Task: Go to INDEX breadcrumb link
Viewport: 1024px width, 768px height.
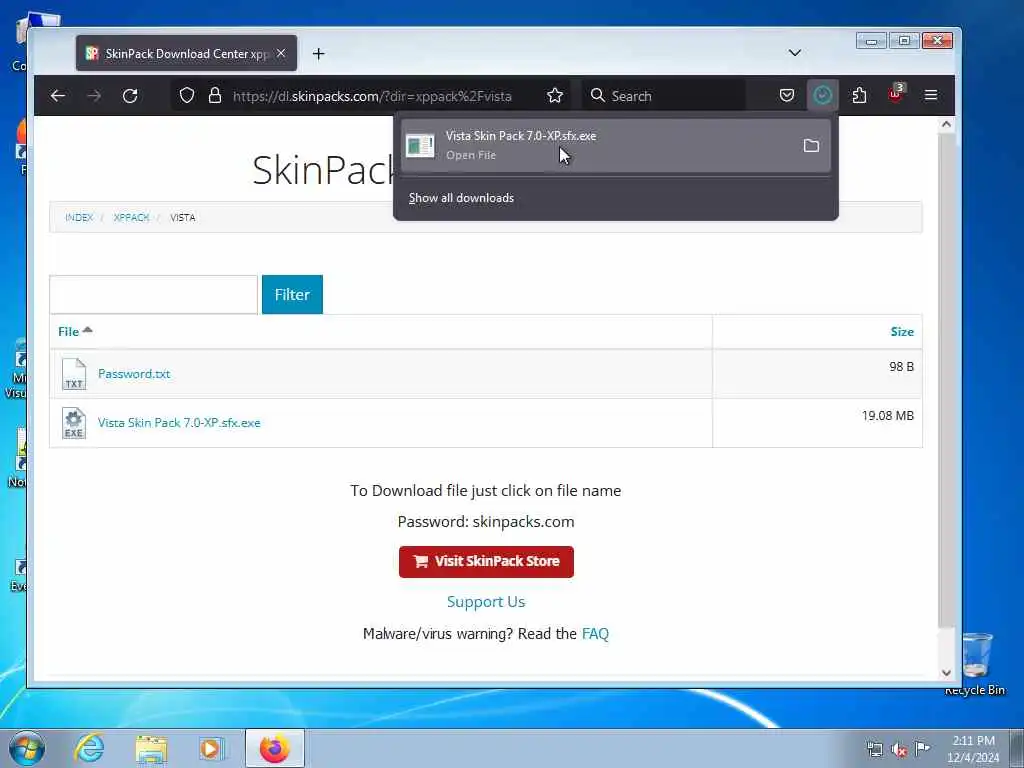Action: pos(79,217)
